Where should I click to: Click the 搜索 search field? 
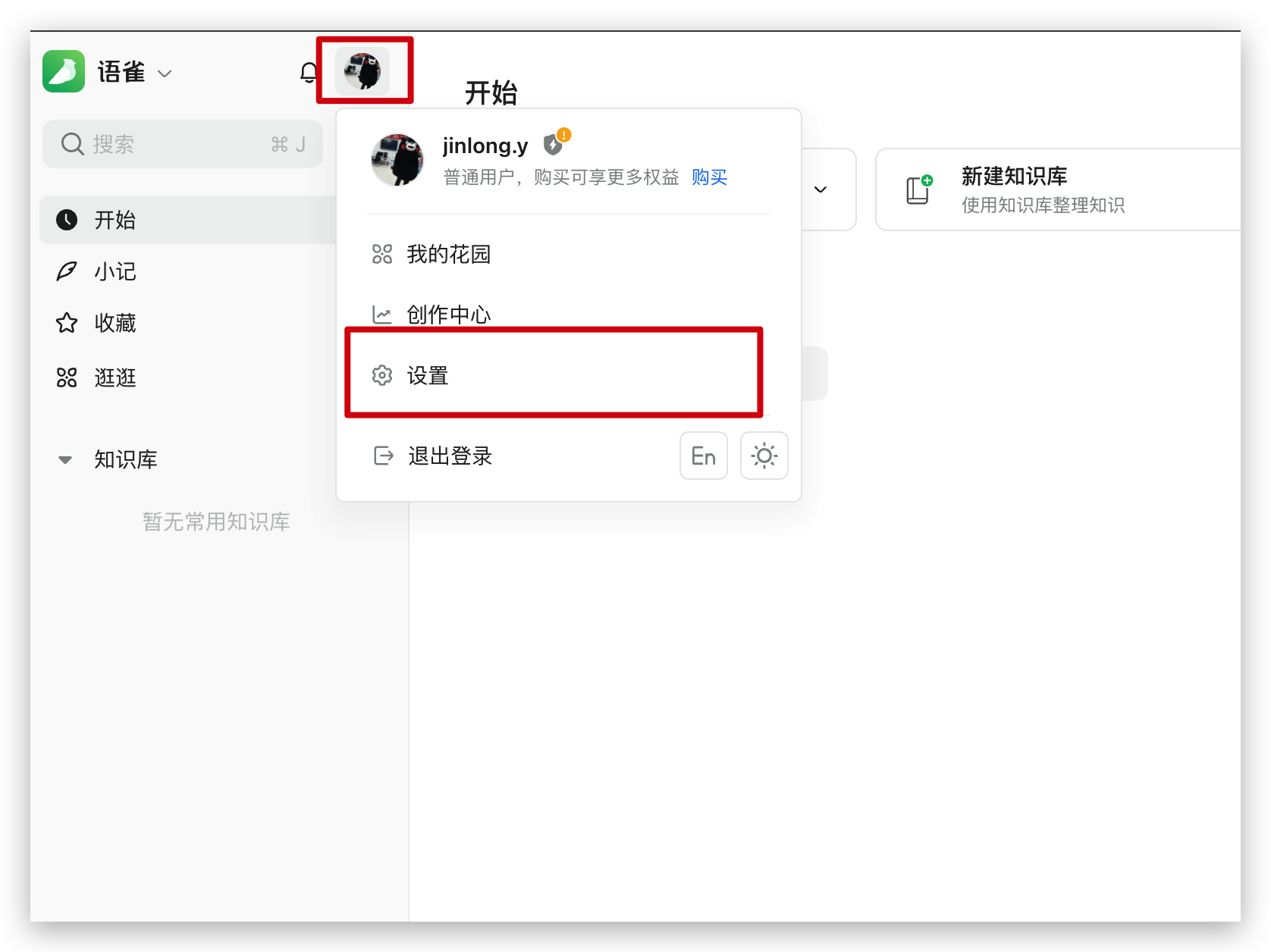tap(182, 144)
